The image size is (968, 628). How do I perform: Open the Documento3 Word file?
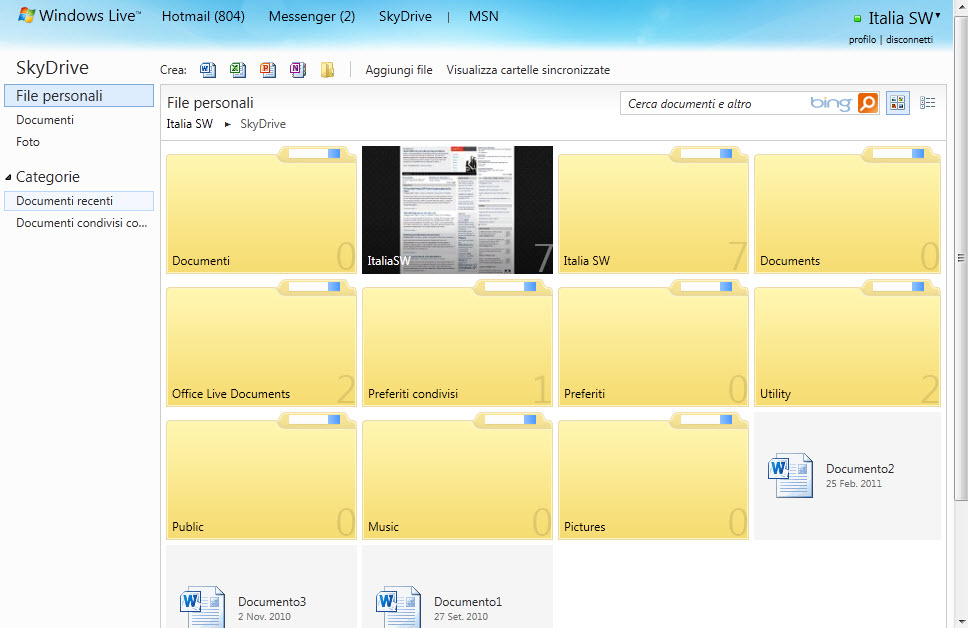point(262,588)
